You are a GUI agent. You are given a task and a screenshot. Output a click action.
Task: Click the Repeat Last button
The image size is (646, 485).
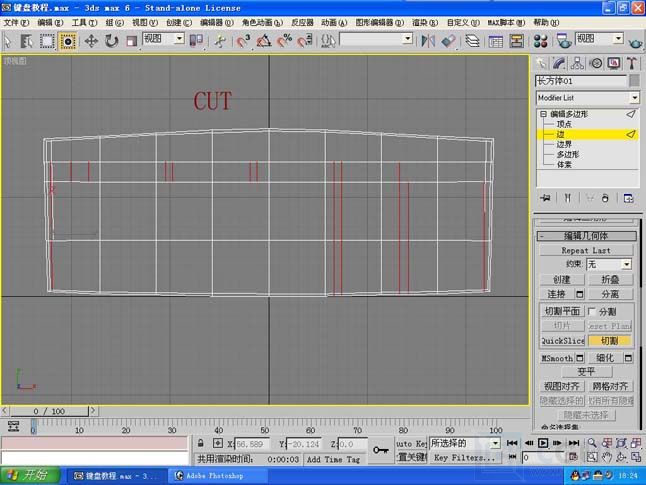[586, 250]
